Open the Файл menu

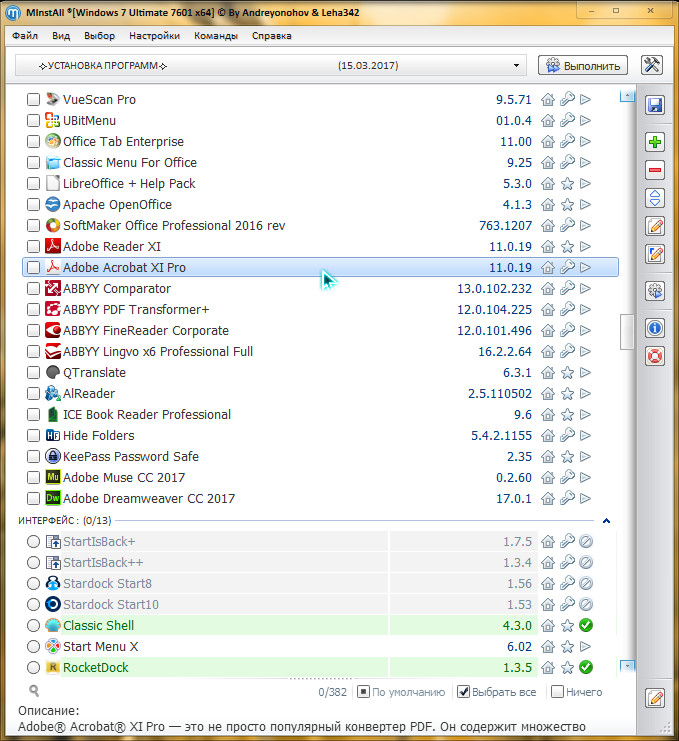pos(25,36)
